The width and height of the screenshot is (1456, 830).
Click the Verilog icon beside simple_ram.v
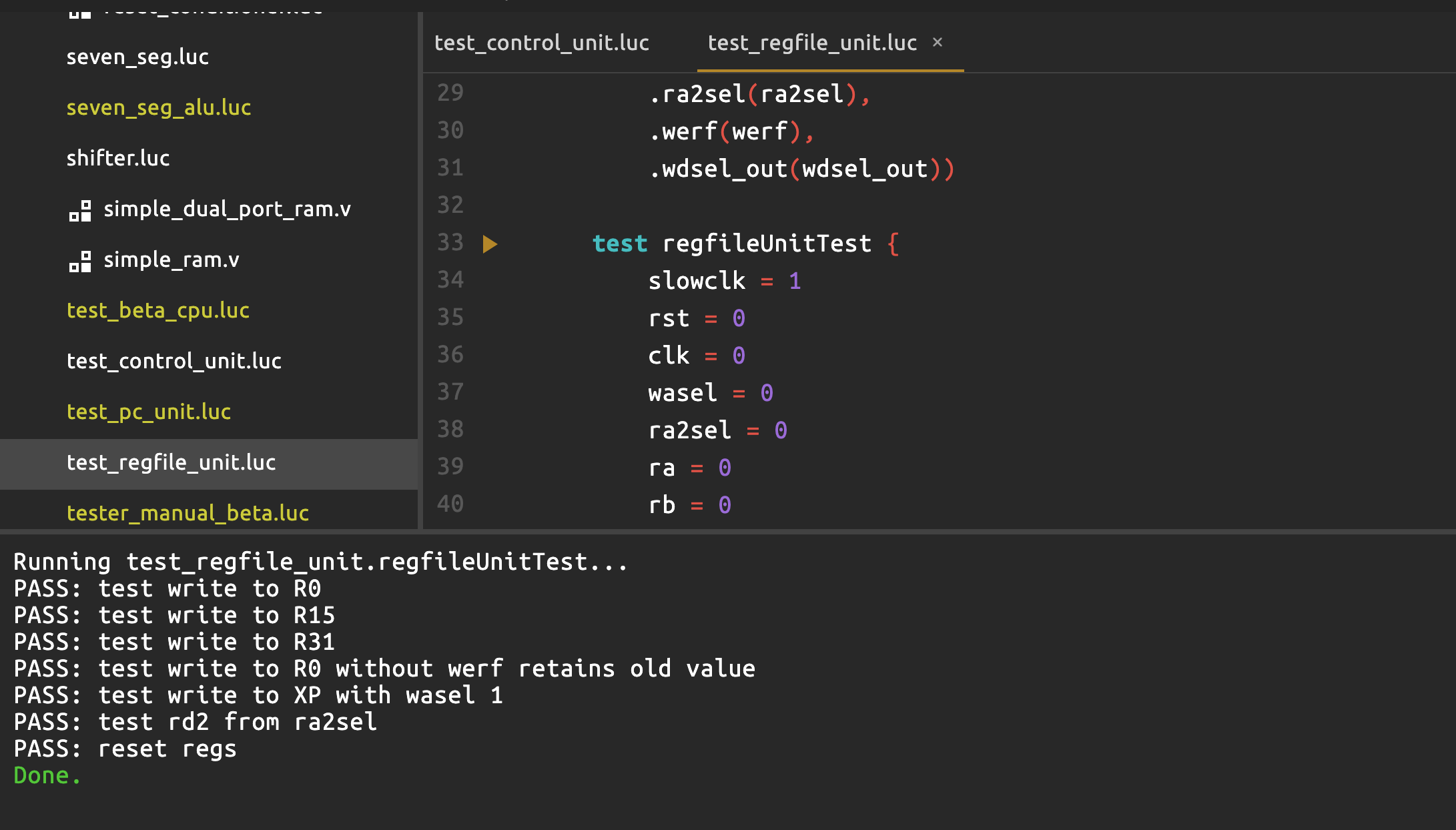80,261
